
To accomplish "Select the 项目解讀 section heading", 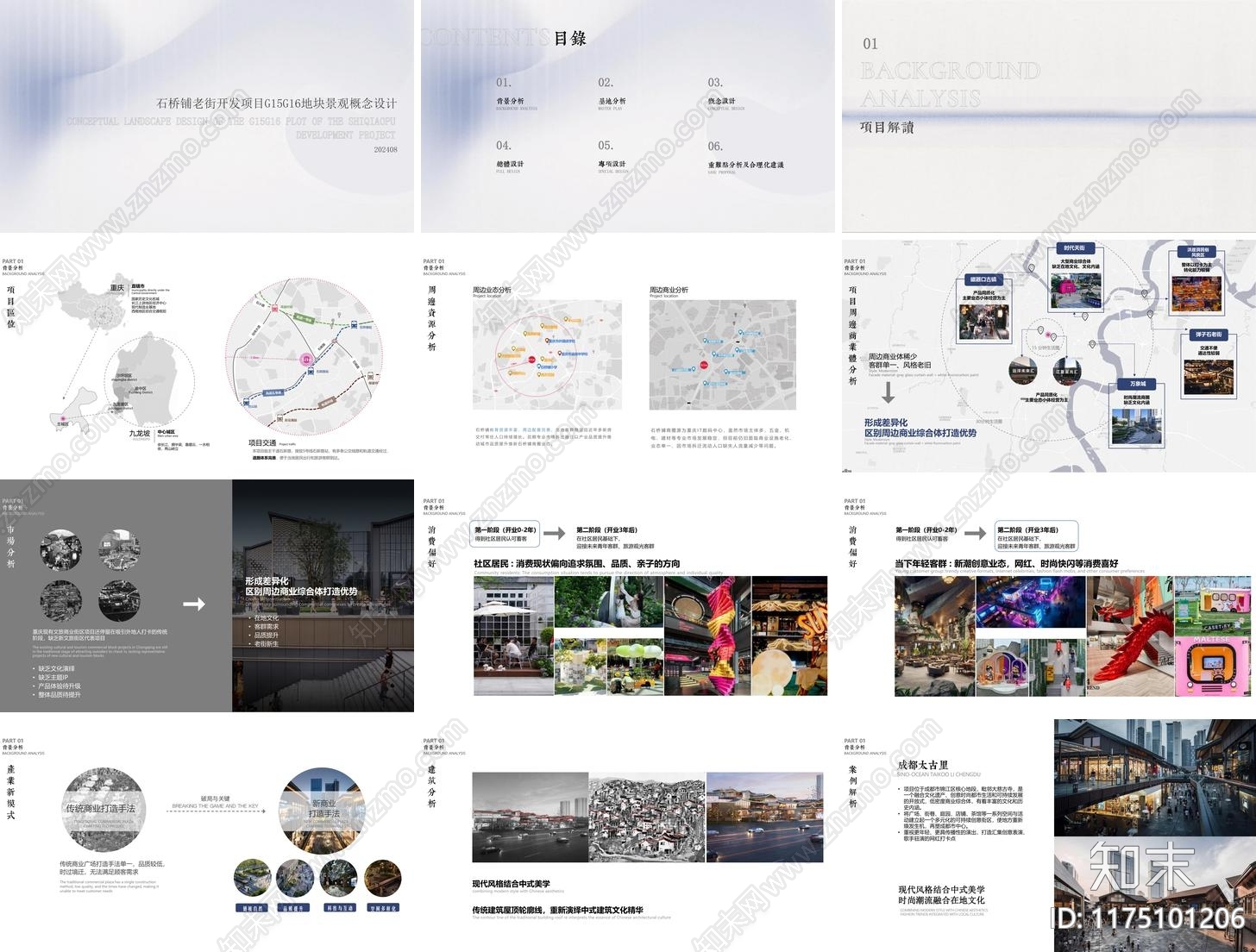I will click(x=887, y=127).
